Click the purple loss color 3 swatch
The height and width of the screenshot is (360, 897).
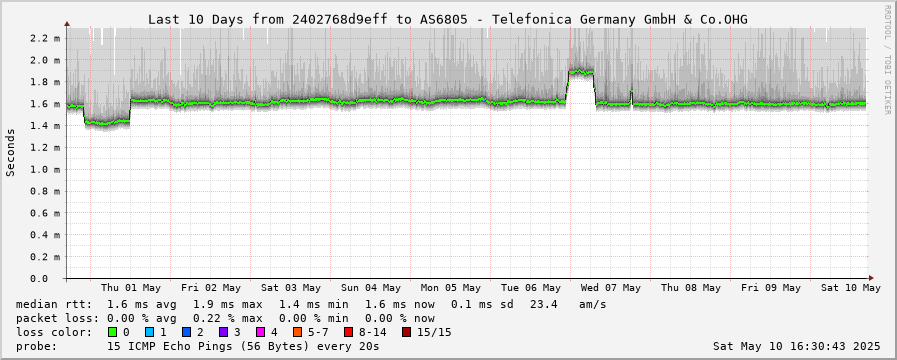pos(223,332)
